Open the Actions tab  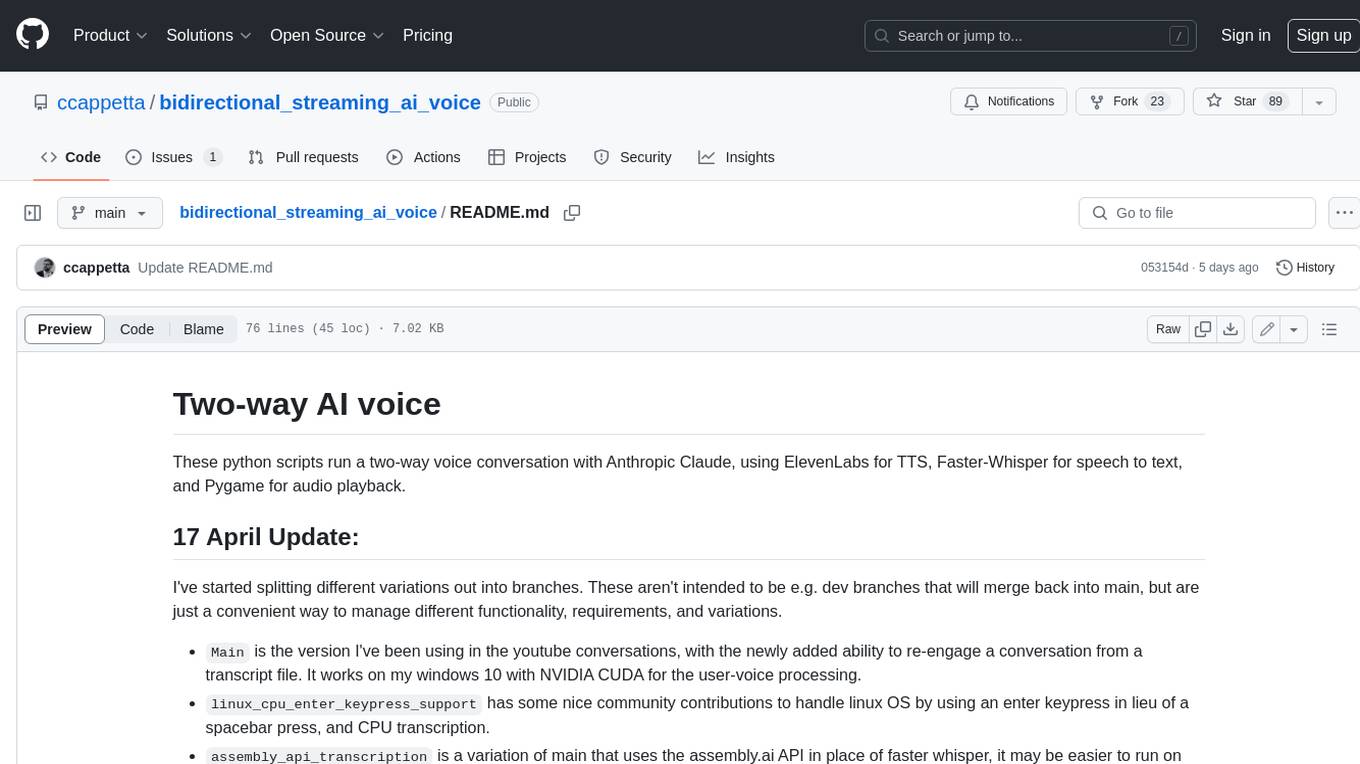coord(423,157)
